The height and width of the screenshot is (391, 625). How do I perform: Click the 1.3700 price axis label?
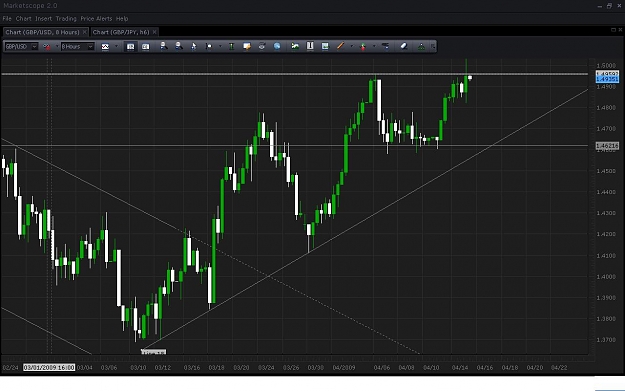click(606, 340)
